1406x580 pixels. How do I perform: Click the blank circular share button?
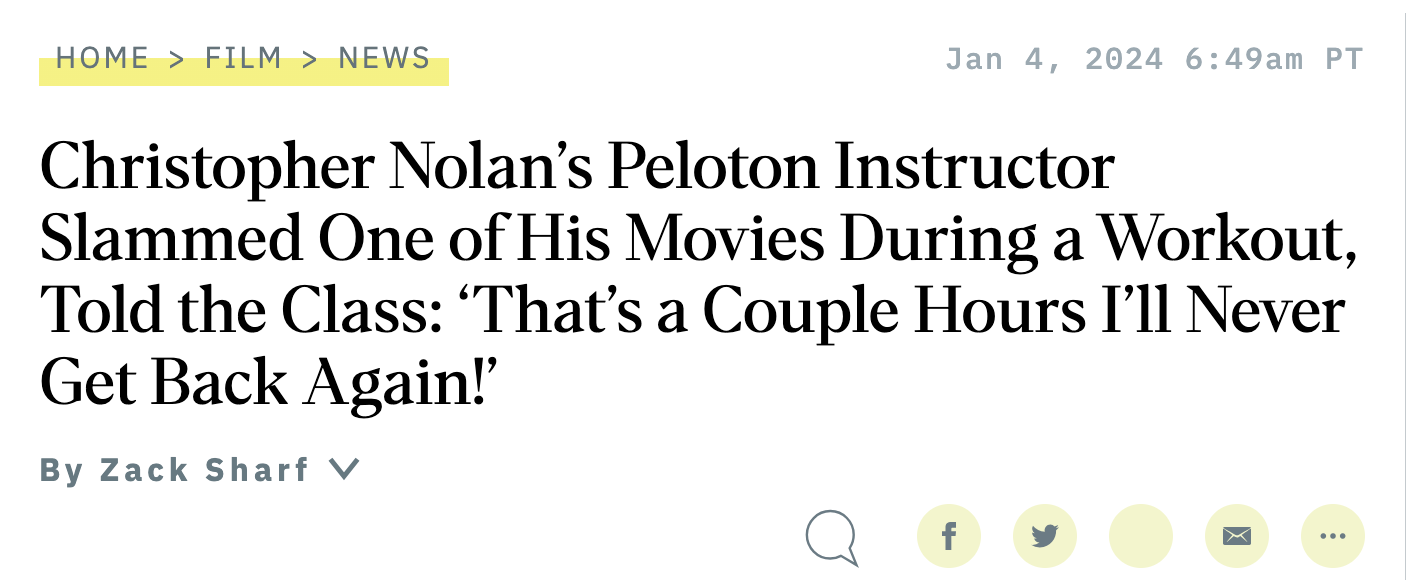[x=1141, y=536]
